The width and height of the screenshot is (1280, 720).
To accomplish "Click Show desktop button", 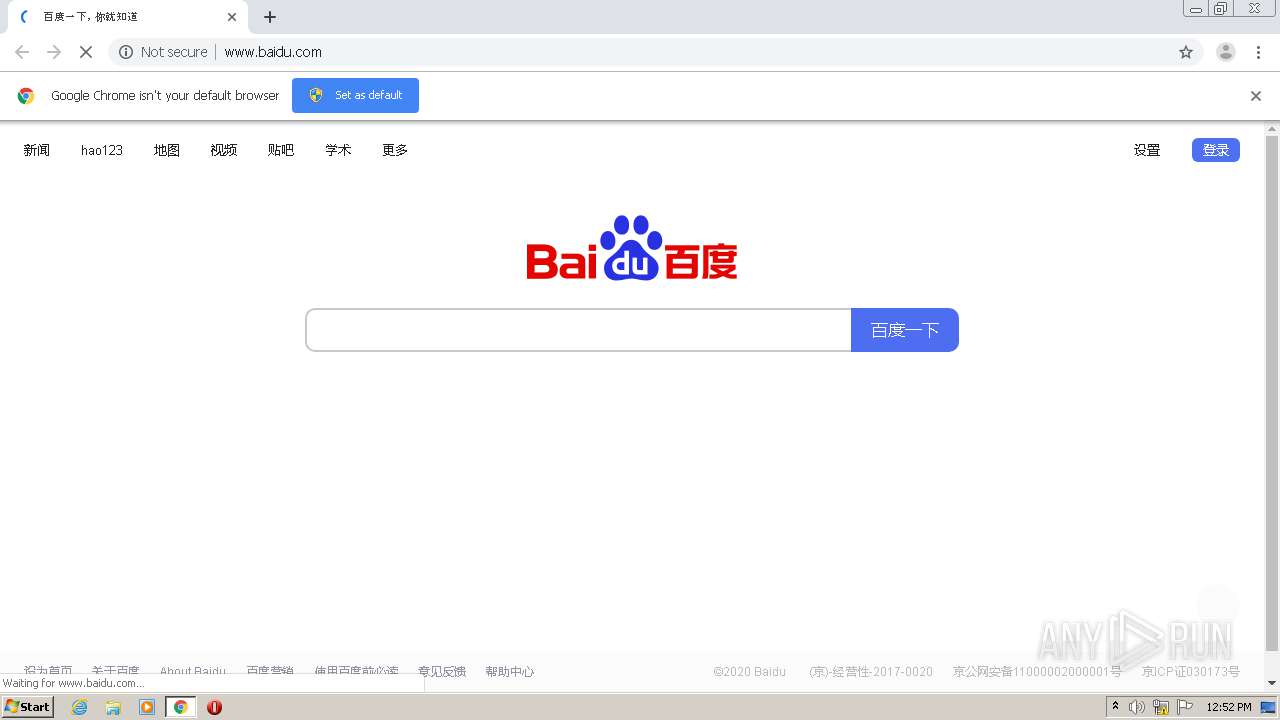I will [x=1269, y=707].
